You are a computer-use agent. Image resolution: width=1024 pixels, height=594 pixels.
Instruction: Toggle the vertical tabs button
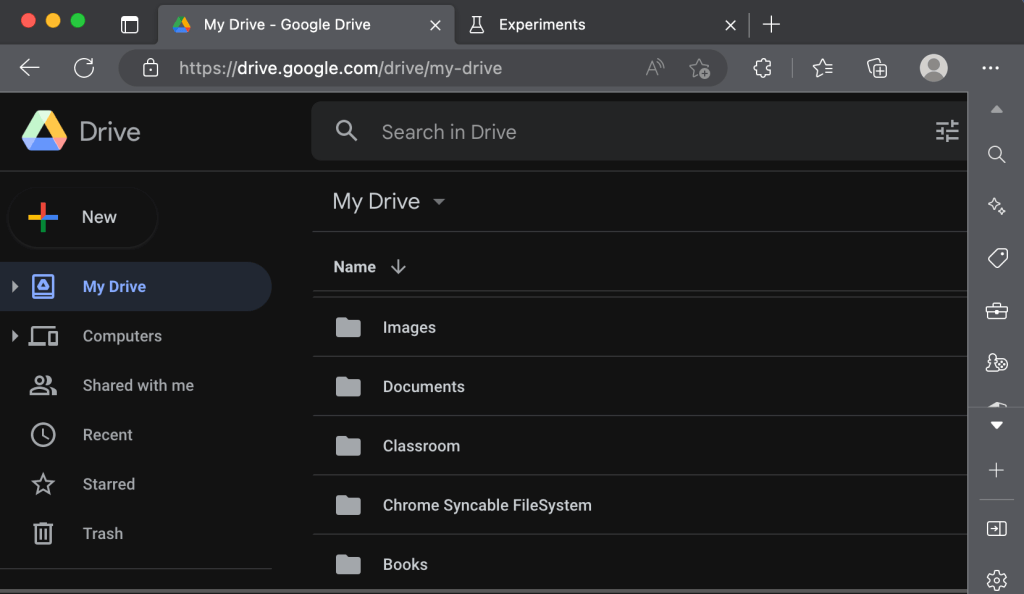click(130, 25)
